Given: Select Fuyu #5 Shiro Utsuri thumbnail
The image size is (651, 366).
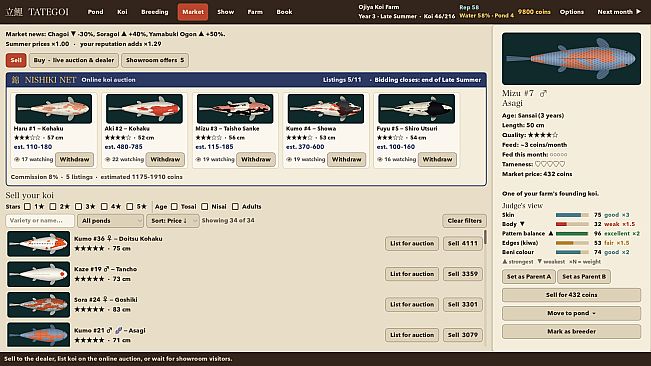Looking at the screenshot, I should 416,109.
